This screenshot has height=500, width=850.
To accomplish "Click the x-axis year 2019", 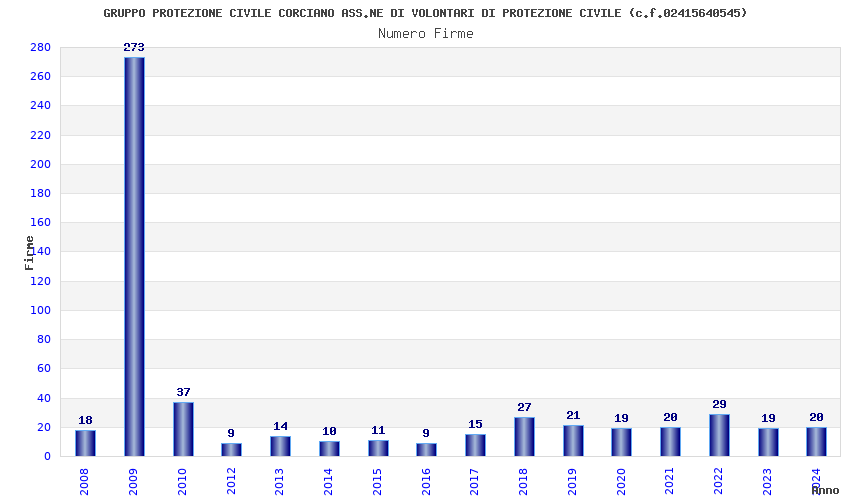I will 572,482.
